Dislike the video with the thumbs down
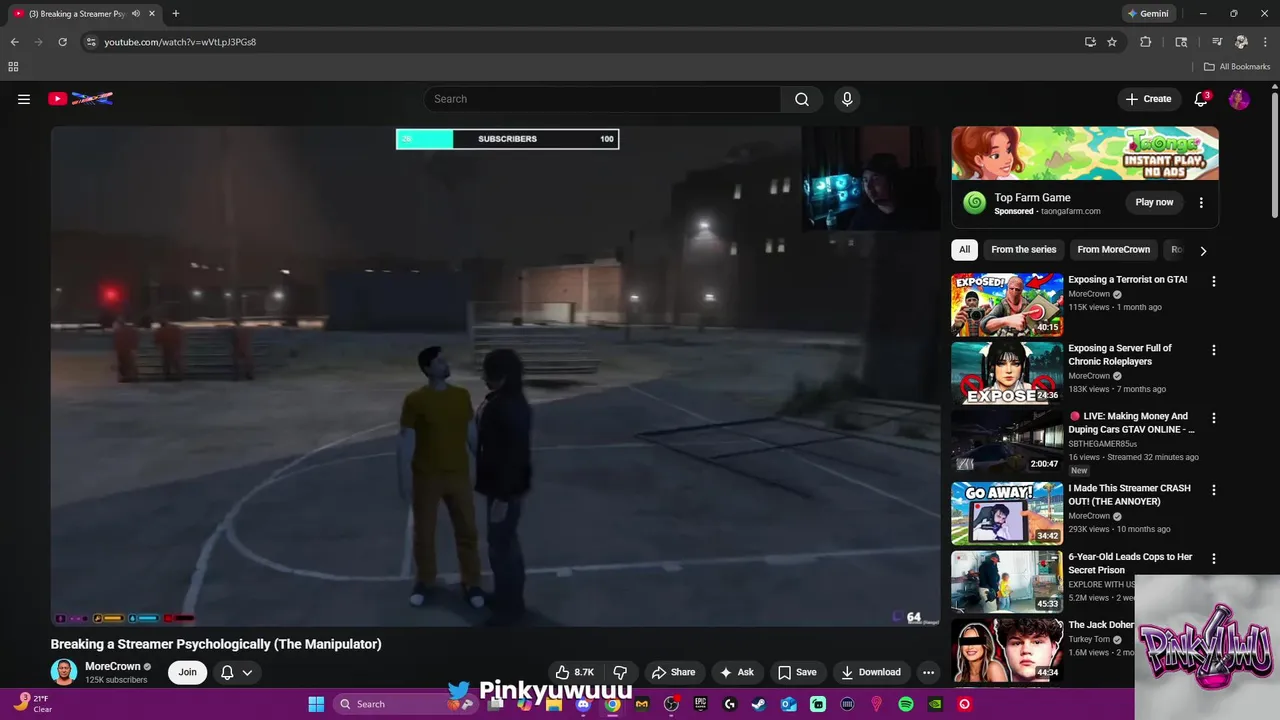The height and width of the screenshot is (720, 1280). 620,672
